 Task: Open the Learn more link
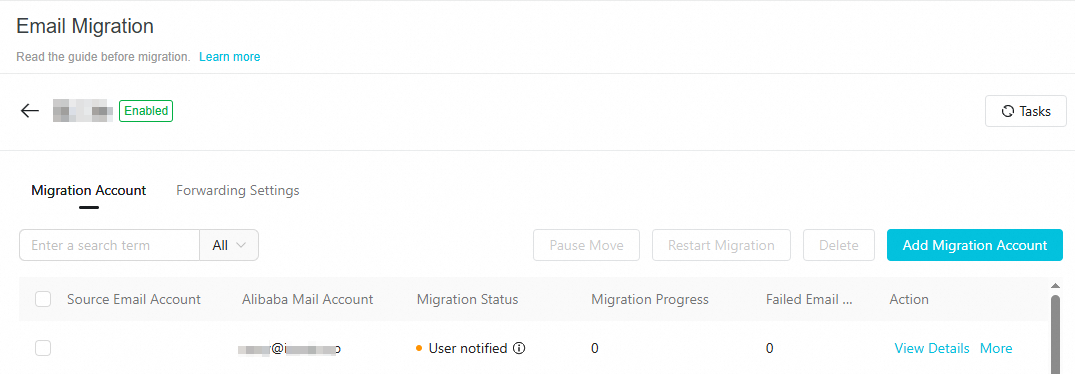click(230, 57)
